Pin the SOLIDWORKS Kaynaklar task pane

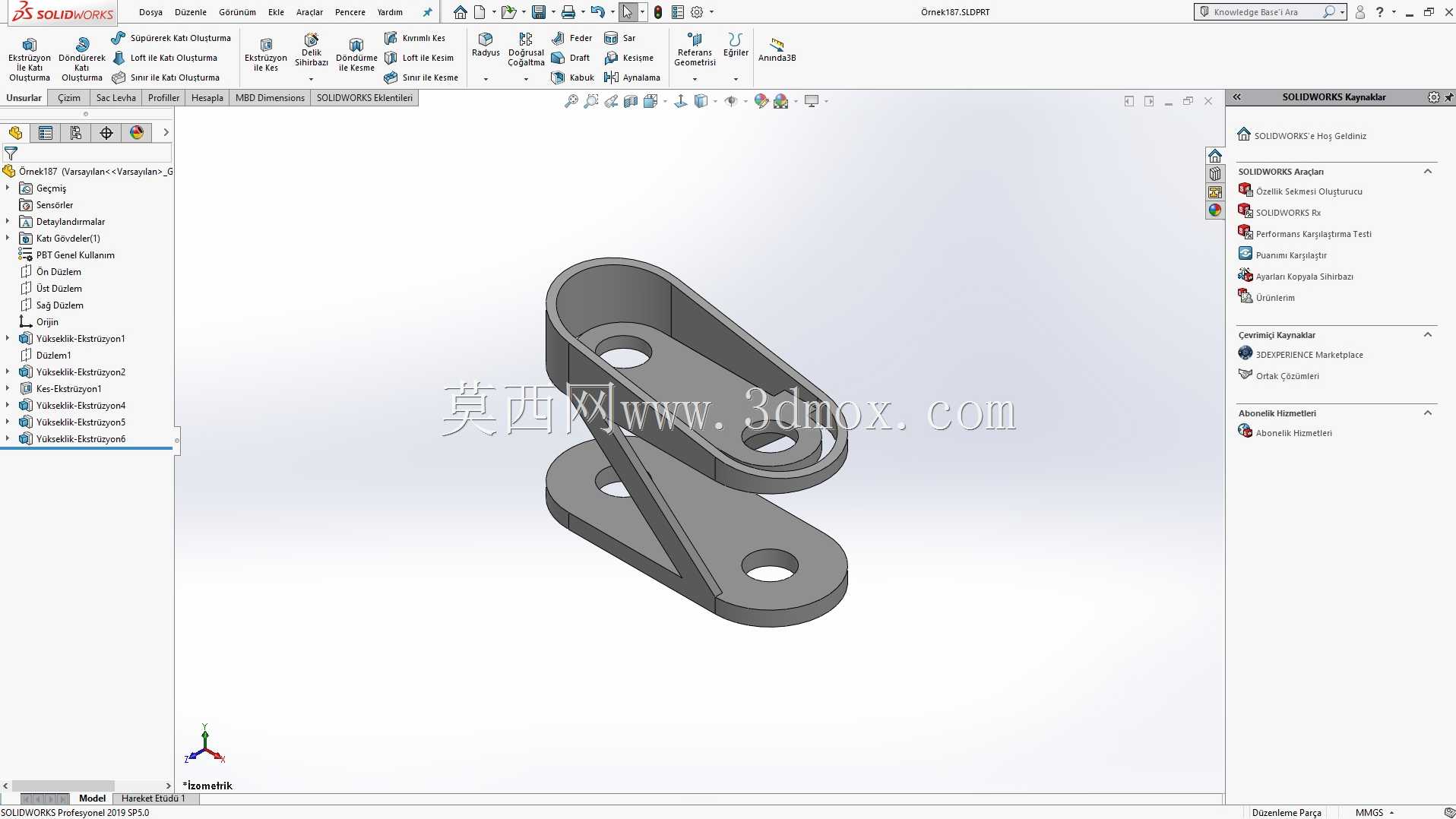tap(1448, 97)
